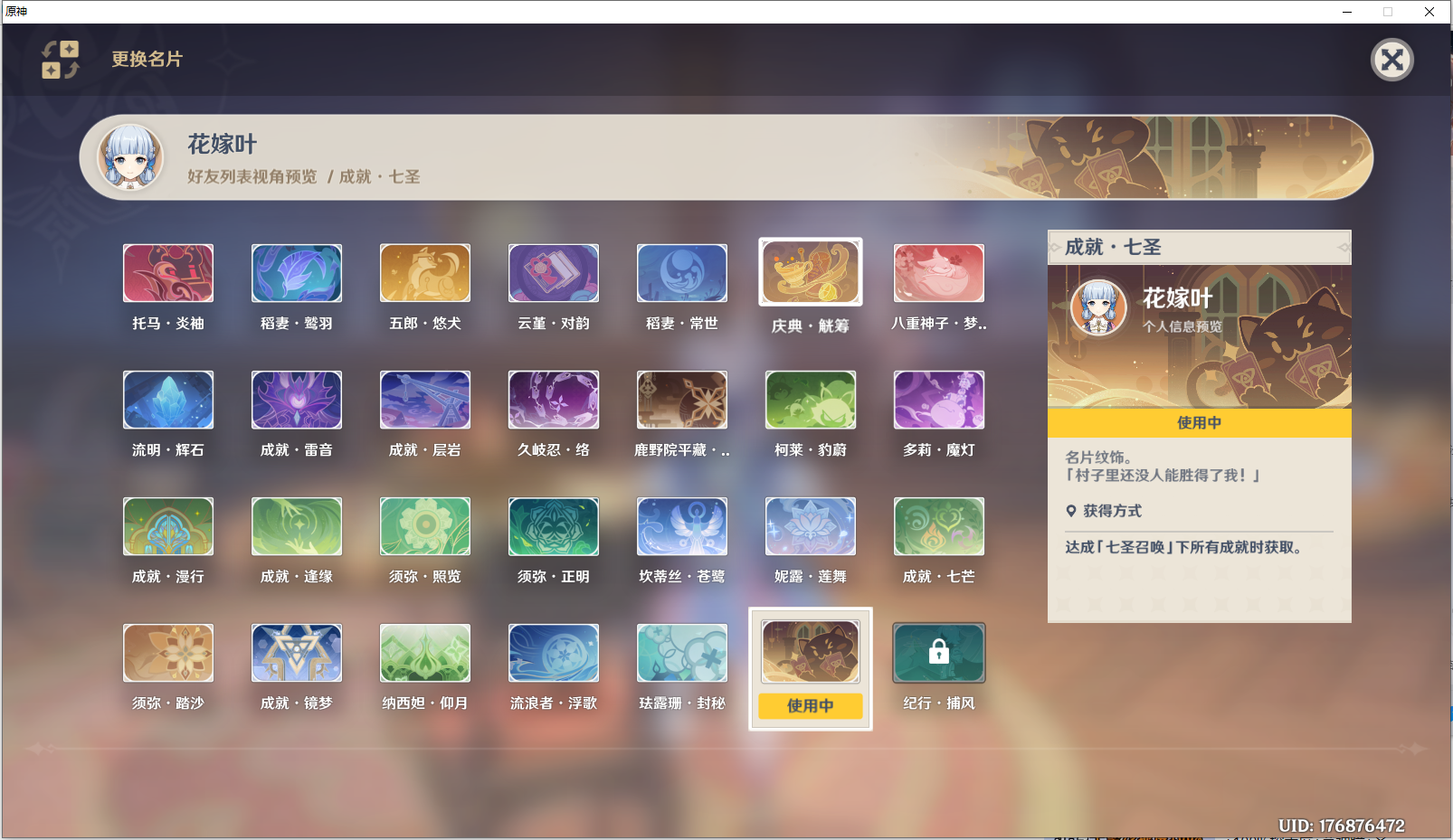1453x840 pixels.
Task: Click the 成就·七圣 detail panel title
Action: (1113, 247)
